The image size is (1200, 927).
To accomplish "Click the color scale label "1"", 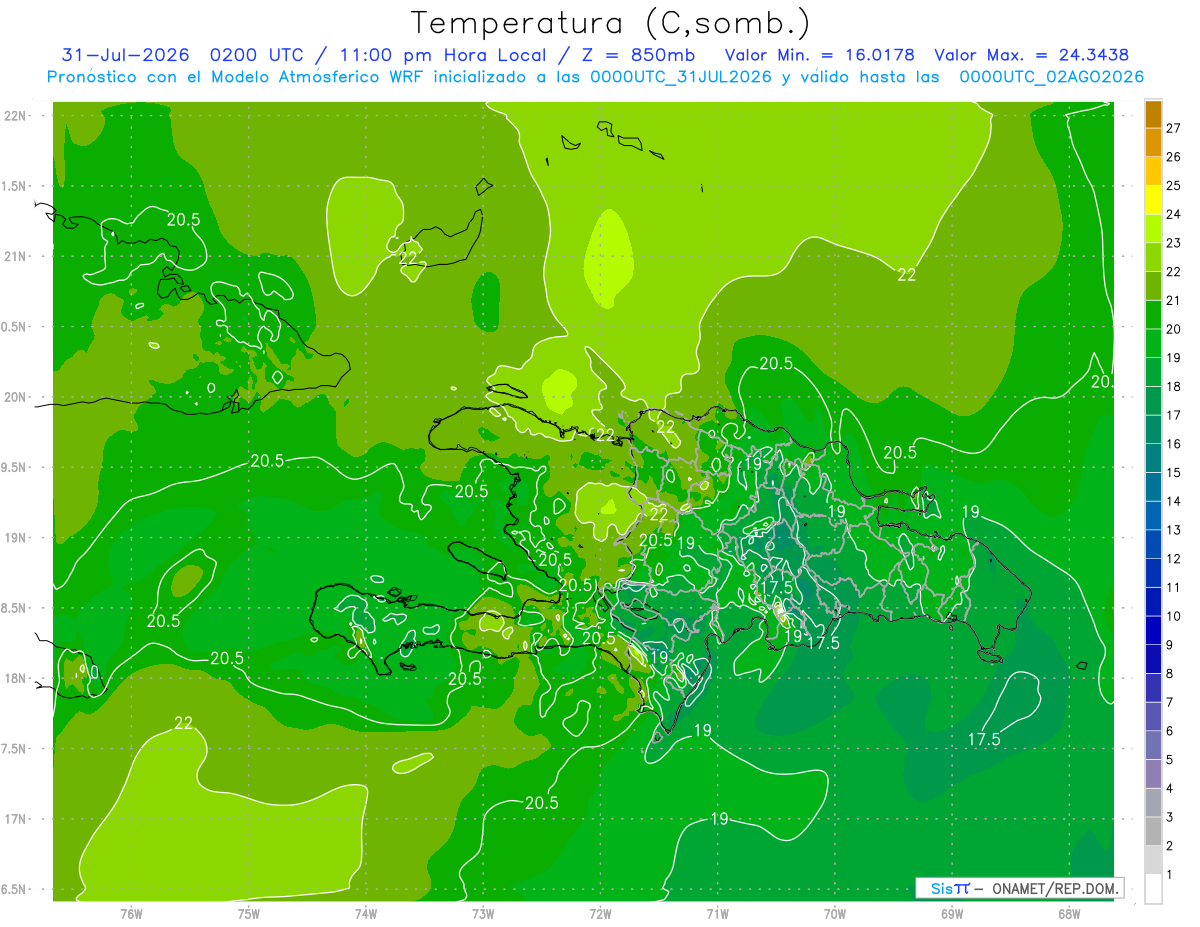I will [1170, 875].
